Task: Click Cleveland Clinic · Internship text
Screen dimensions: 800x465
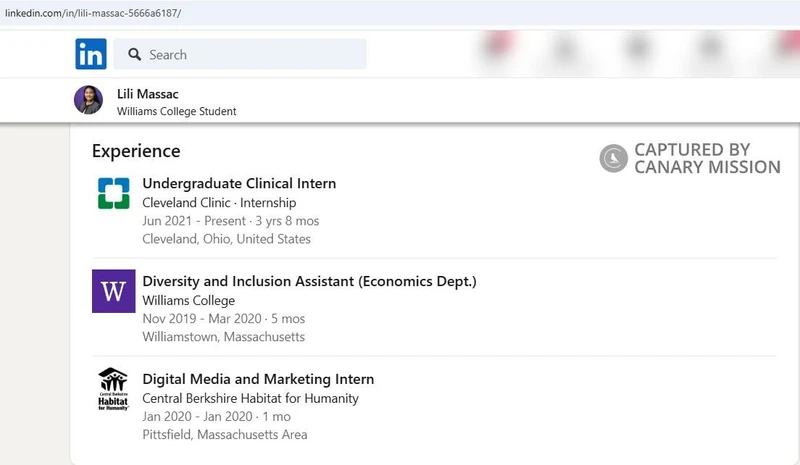Action: [x=219, y=203]
